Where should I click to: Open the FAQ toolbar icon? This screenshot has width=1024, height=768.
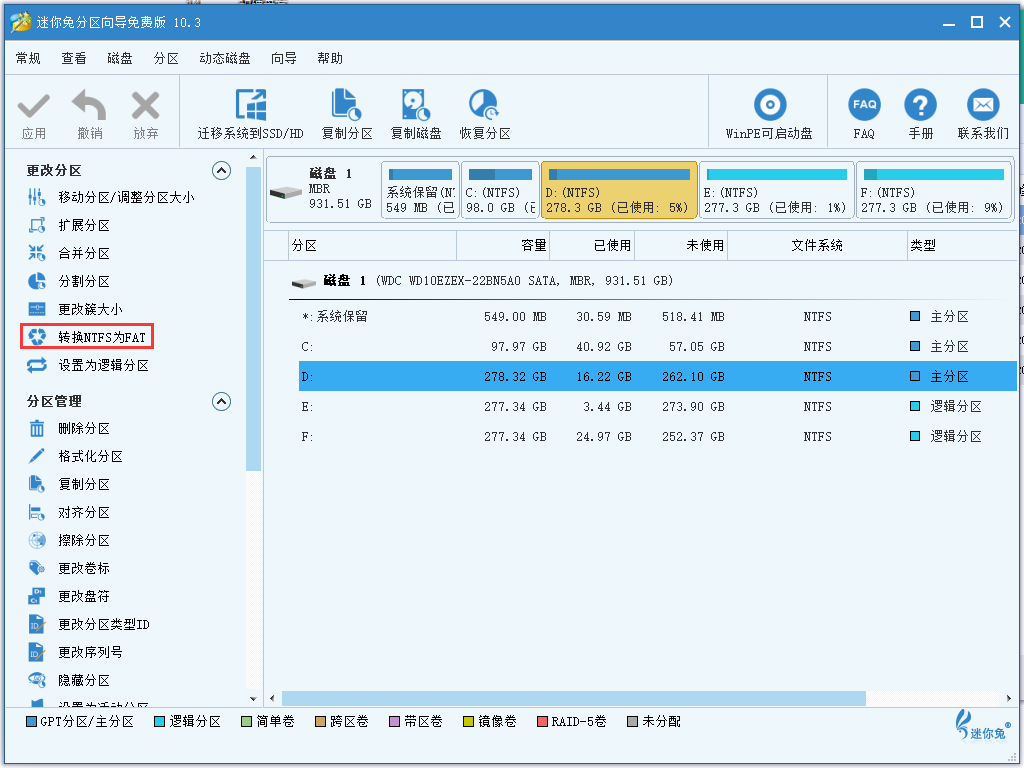pos(864,104)
